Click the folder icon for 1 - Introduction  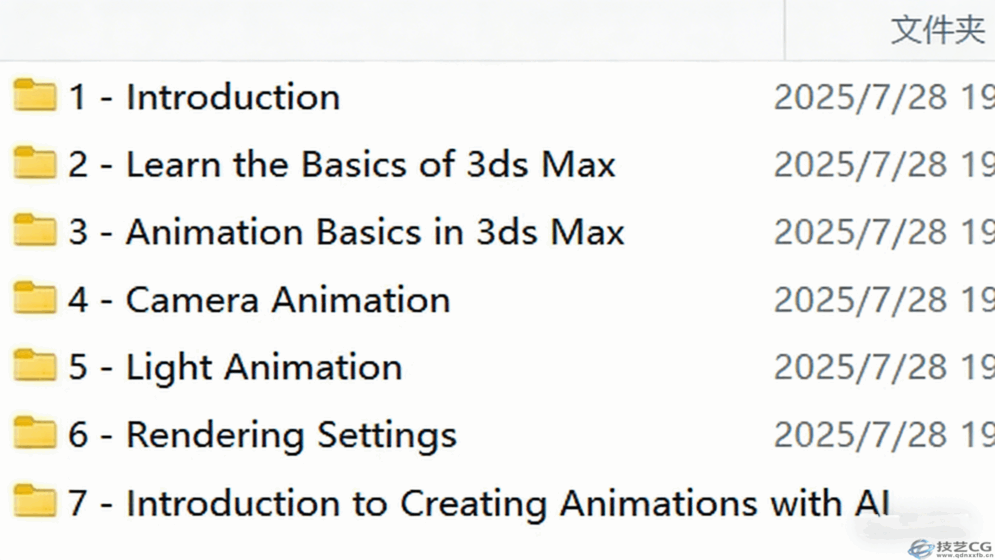[x=35, y=96]
